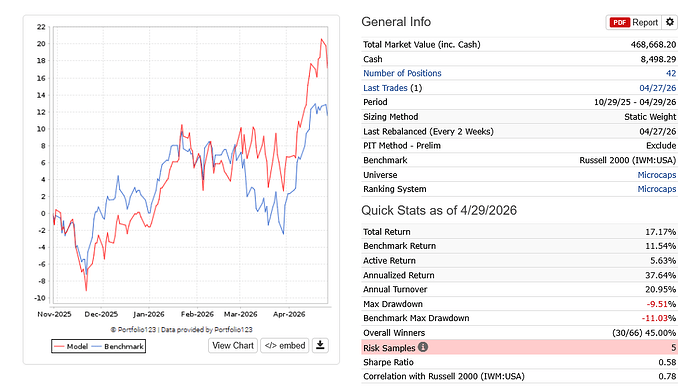Image resolution: width=690 pixels, height=390 pixels.
Task: Open the Microcaps universe link
Action: tap(657, 175)
